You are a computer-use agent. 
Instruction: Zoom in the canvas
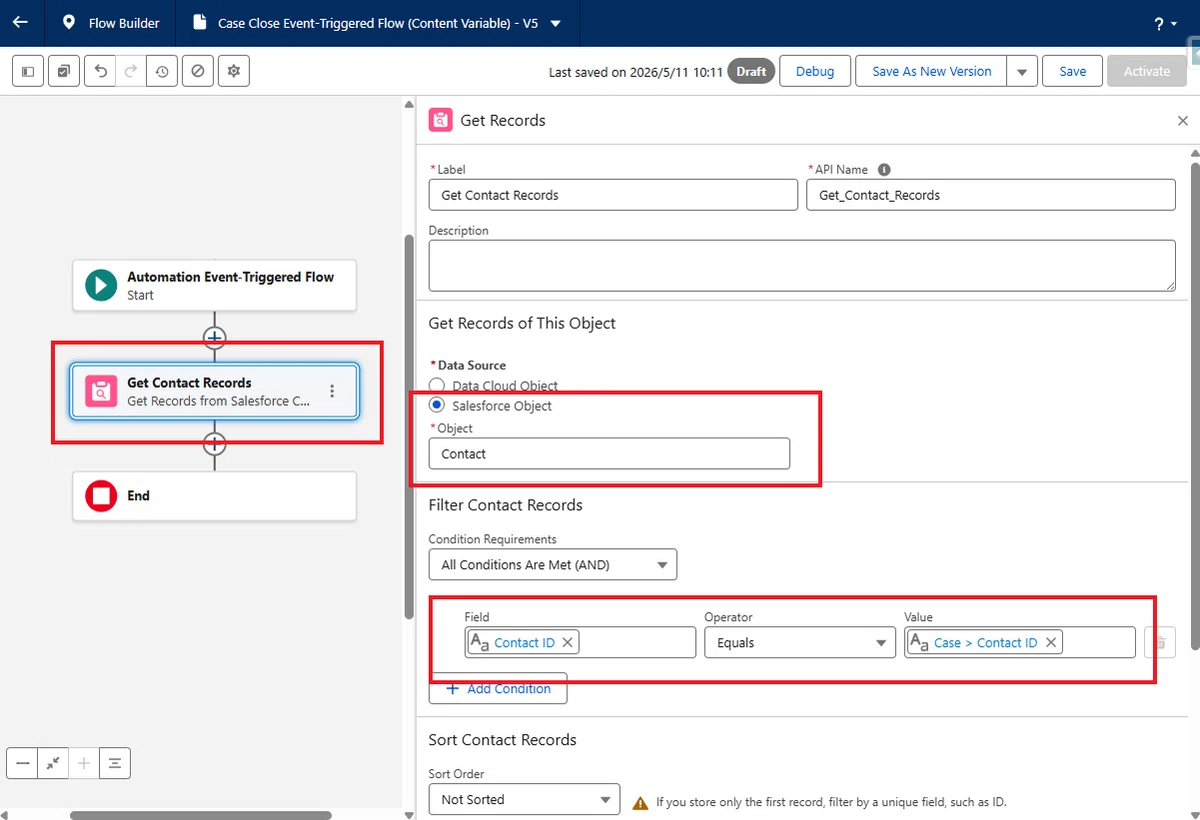[84, 763]
